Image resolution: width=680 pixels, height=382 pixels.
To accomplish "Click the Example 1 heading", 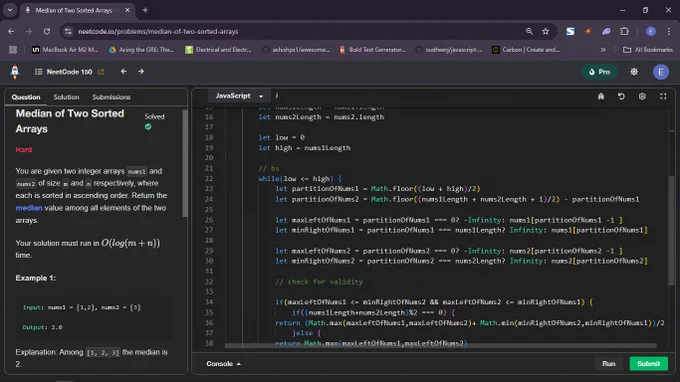I will click(x=36, y=278).
